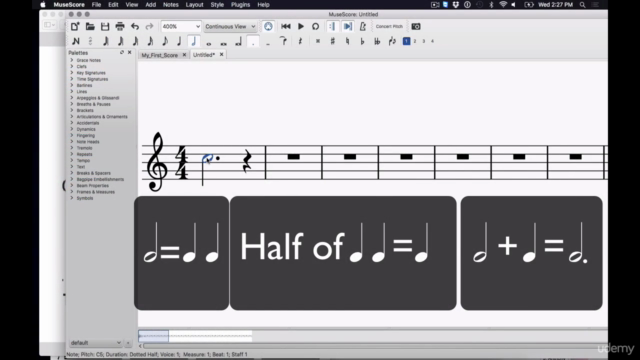Open macOS Spotlight search
Screen dimensions: 640x360
pyautogui.click(x=582, y=5)
